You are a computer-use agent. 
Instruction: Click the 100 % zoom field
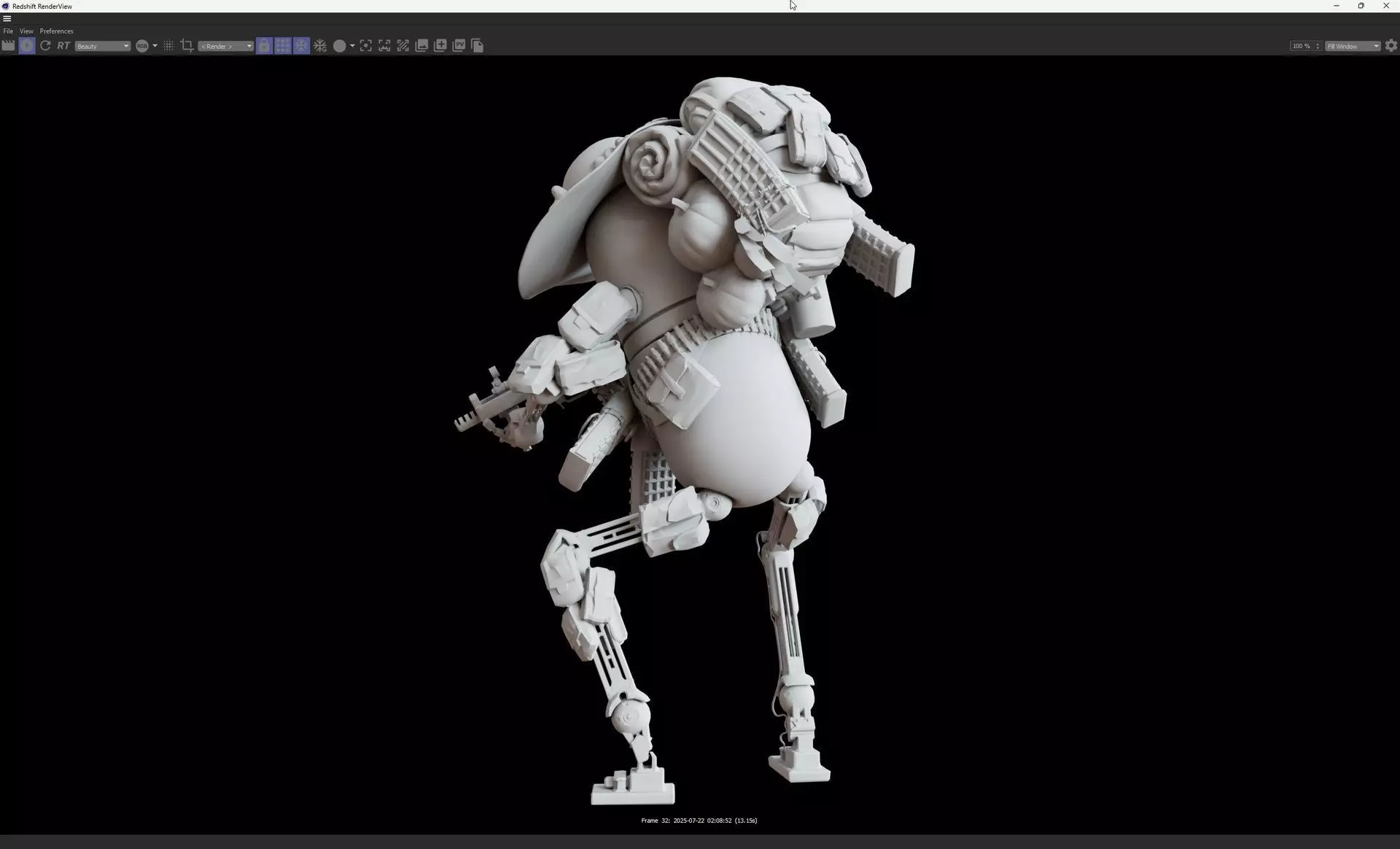pos(1301,46)
